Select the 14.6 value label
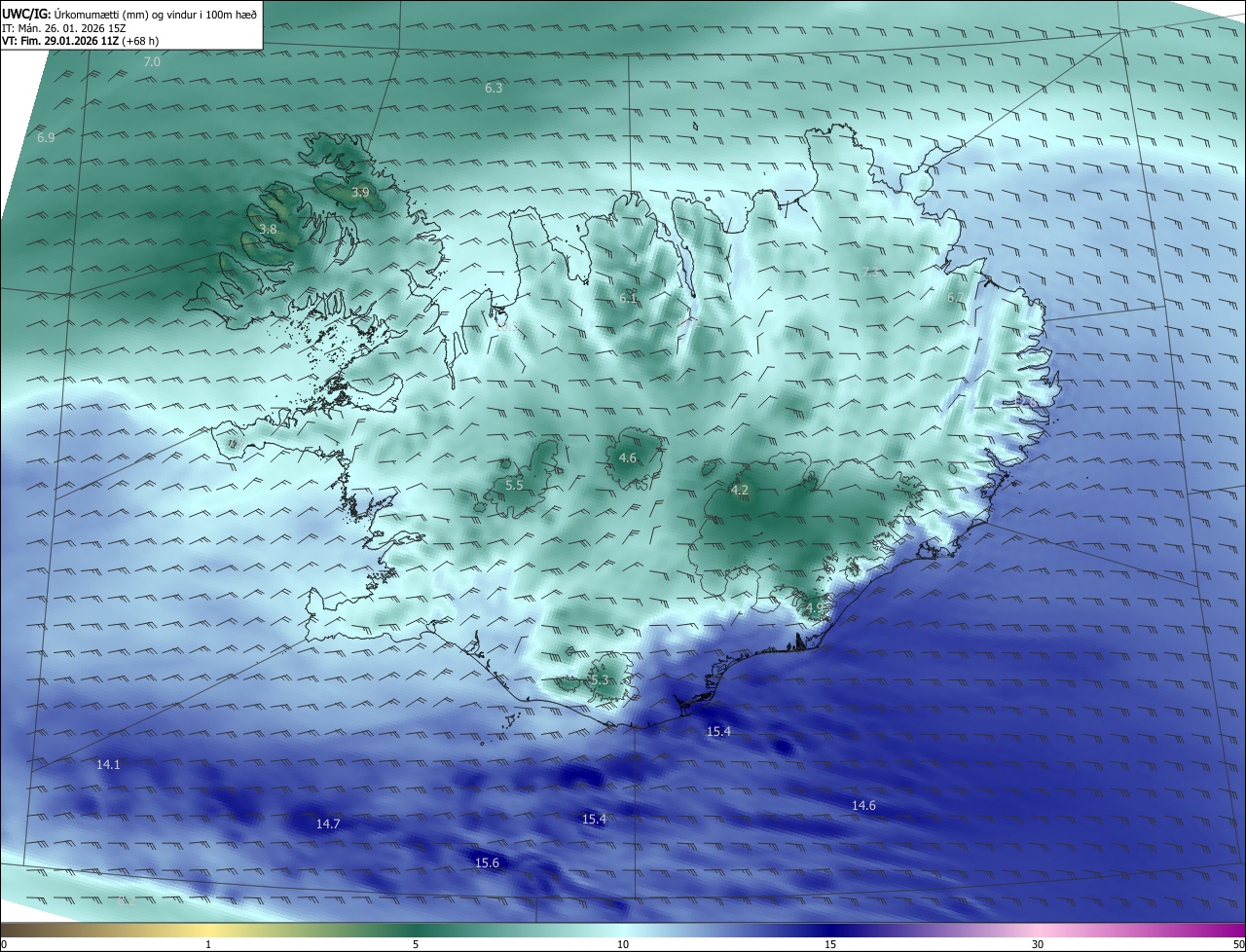The height and width of the screenshot is (952, 1246). [863, 805]
